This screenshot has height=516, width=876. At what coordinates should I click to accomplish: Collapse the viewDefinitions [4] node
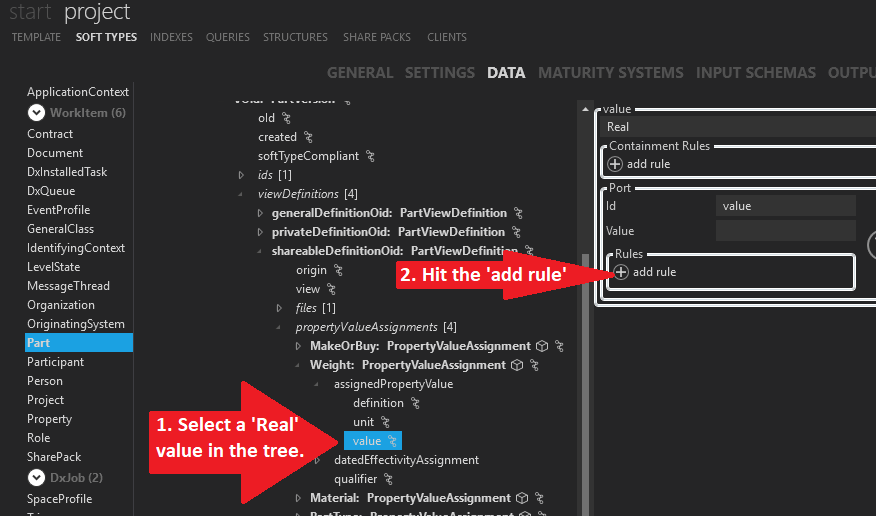pos(241,194)
